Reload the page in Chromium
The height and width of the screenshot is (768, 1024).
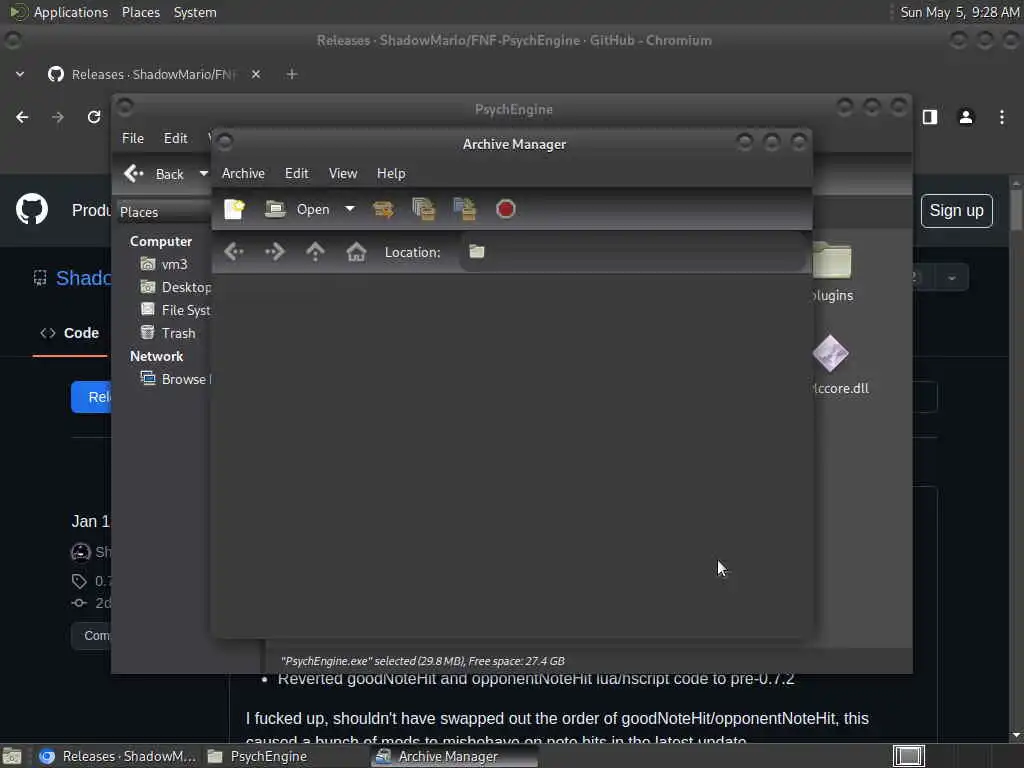[94, 117]
